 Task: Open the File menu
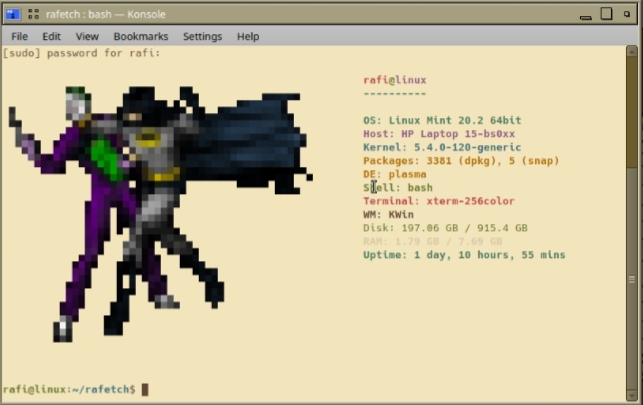tap(19, 36)
